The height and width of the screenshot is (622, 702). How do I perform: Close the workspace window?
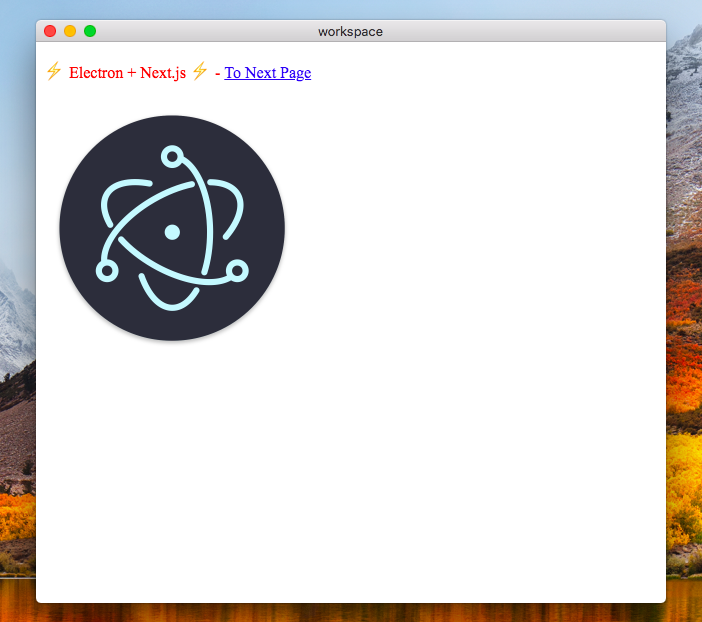(50, 31)
